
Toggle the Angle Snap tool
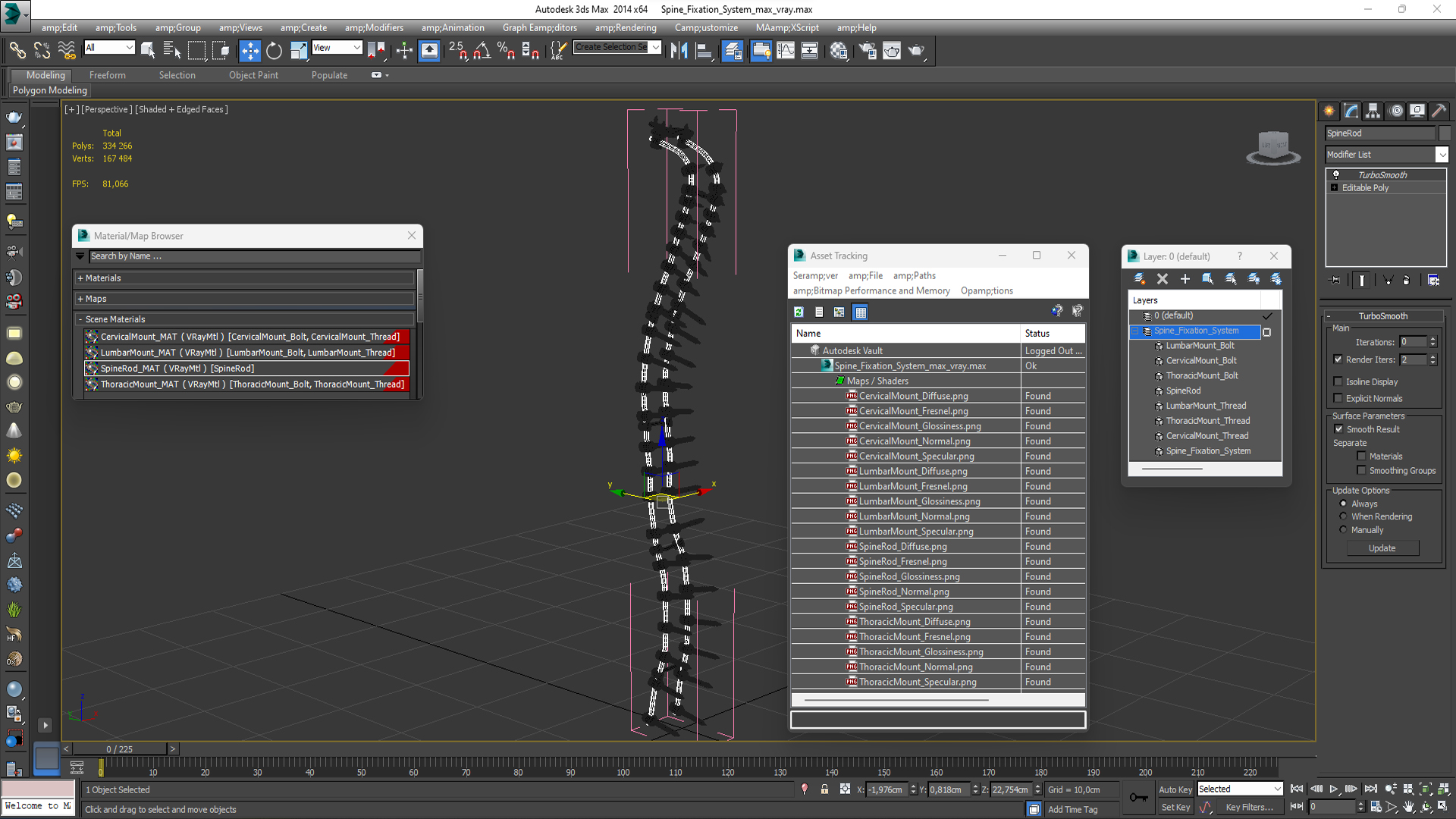[482, 51]
